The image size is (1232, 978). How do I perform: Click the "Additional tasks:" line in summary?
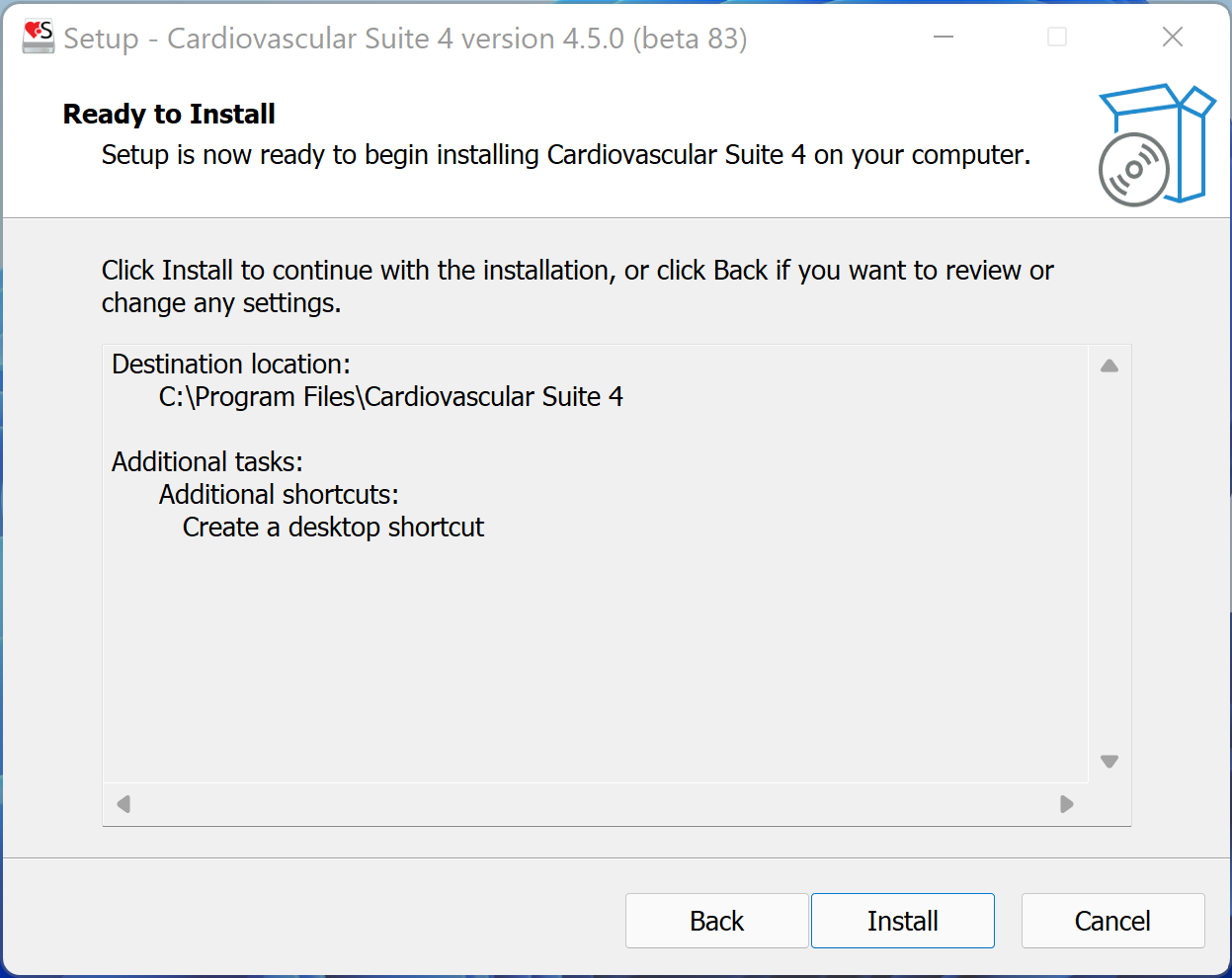pos(207,462)
